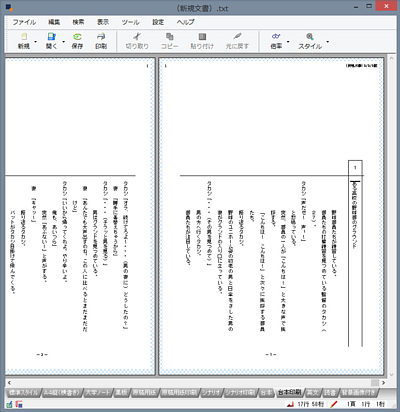The height and width of the screenshot is (412, 400).
Task: Open the ファイル menu
Action: (x=24, y=22)
